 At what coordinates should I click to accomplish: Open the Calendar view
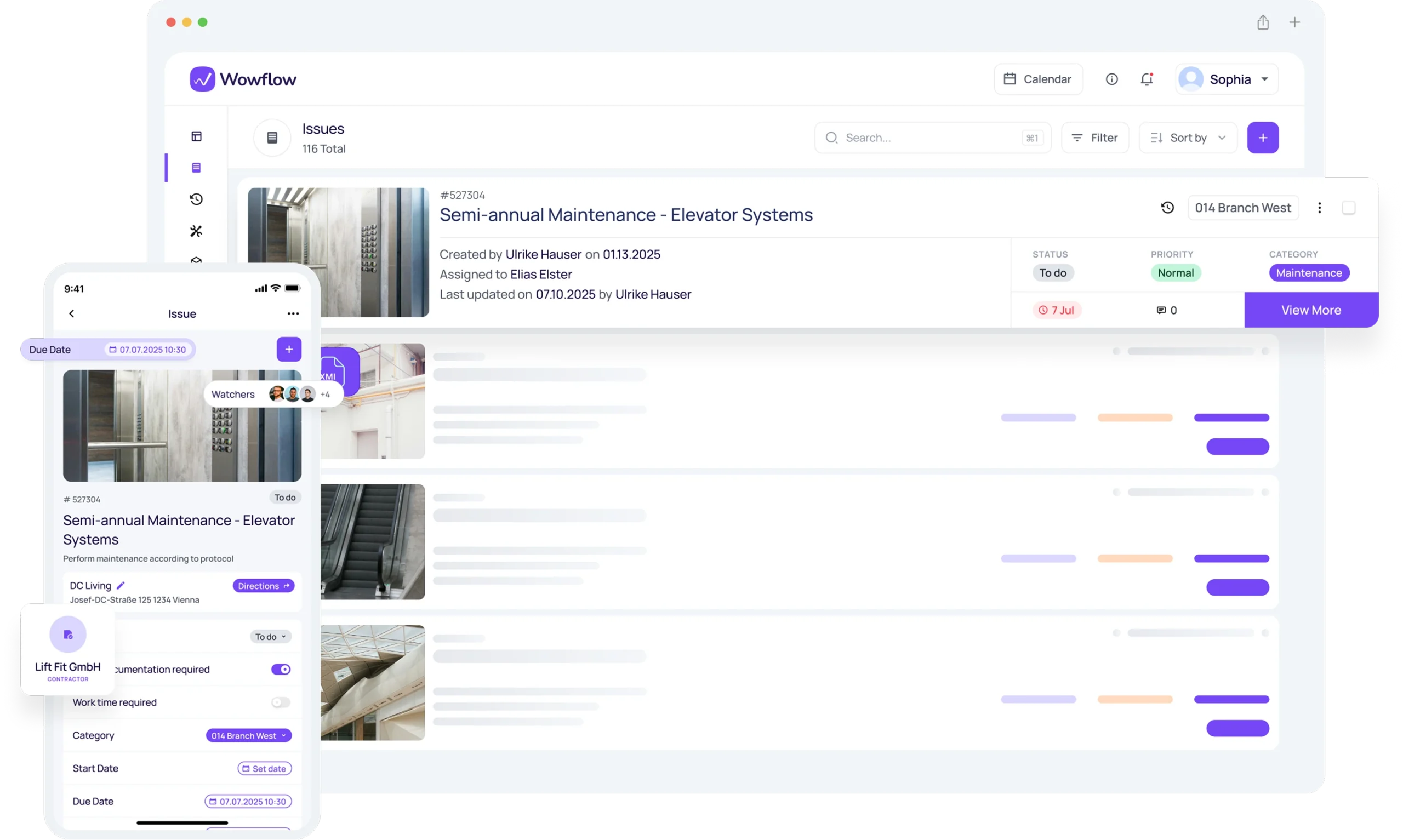1038,79
